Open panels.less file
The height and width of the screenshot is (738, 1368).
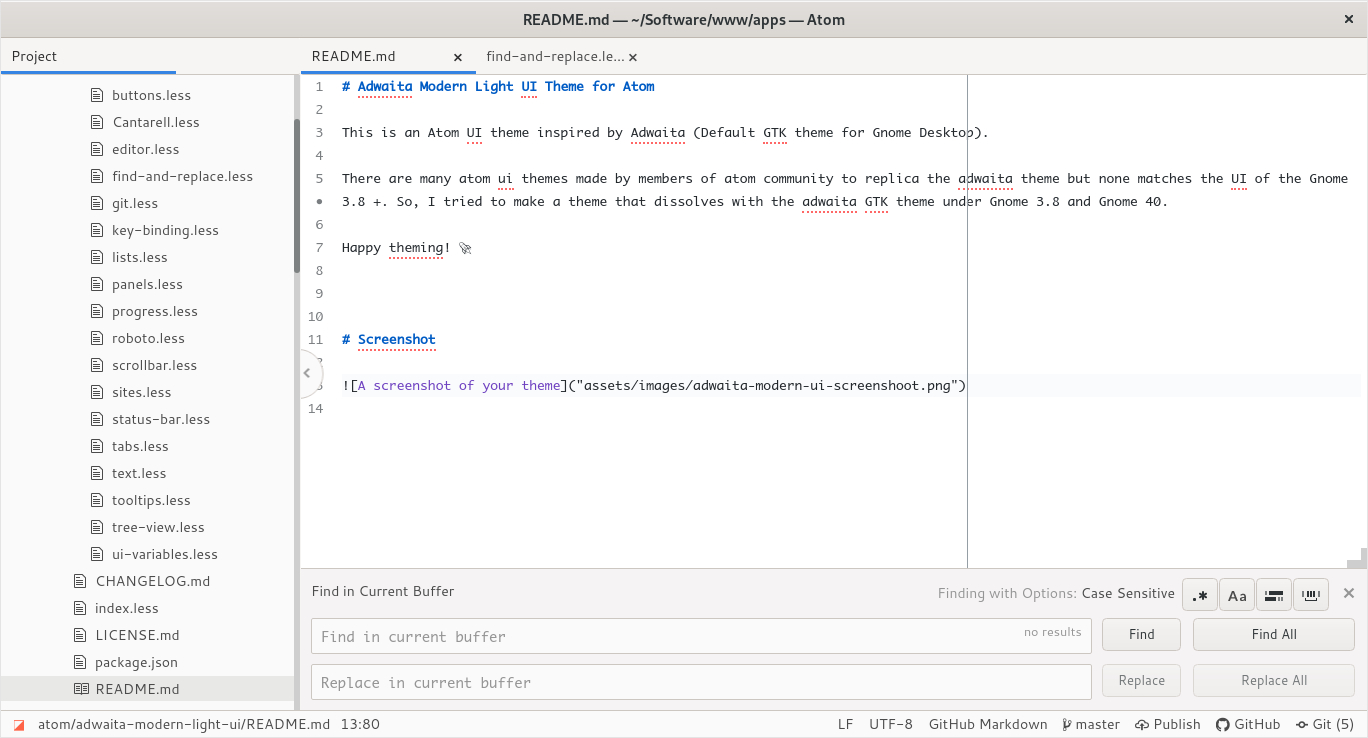coord(147,284)
